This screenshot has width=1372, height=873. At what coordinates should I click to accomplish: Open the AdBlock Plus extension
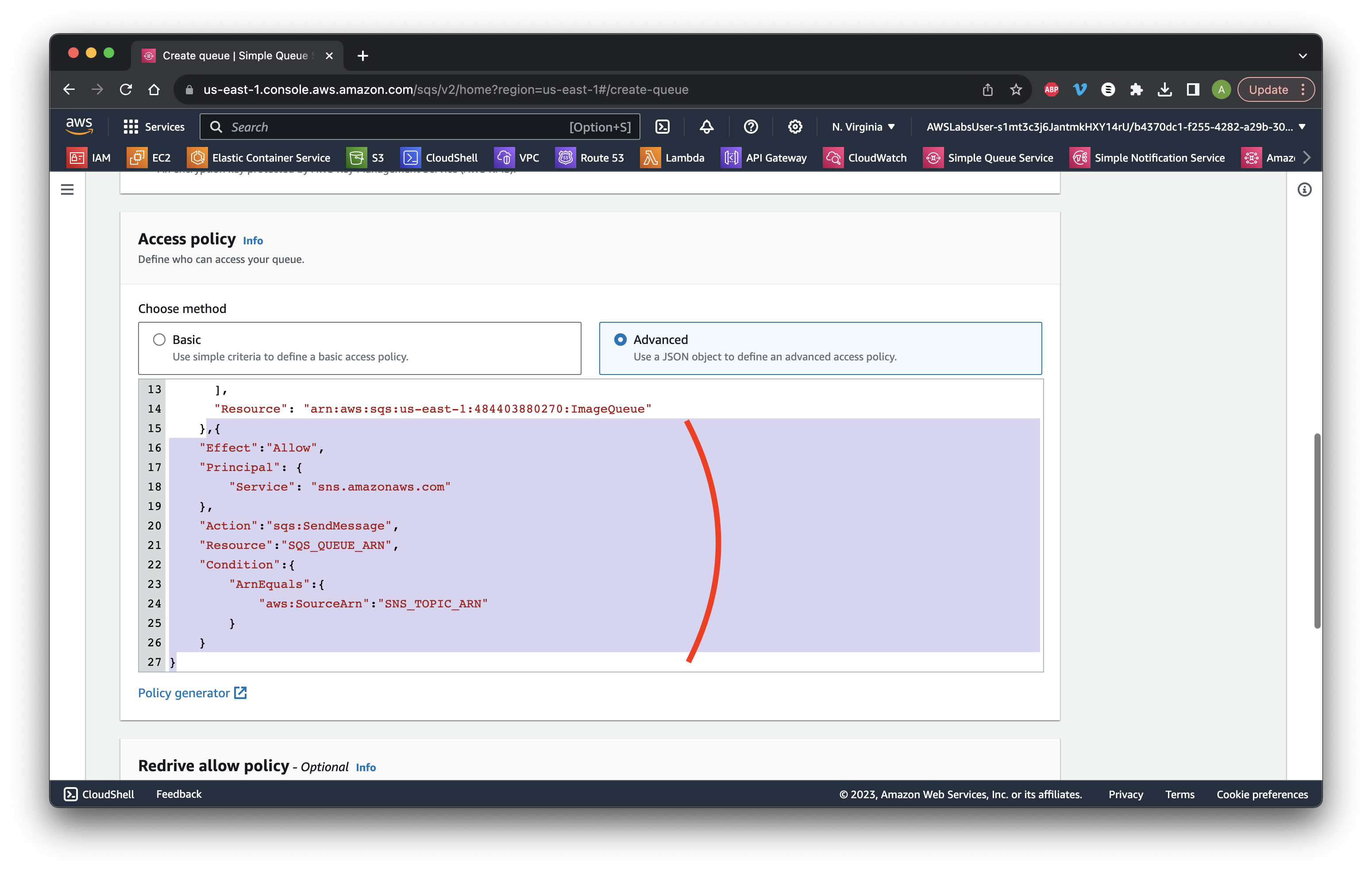tap(1051, 89)
